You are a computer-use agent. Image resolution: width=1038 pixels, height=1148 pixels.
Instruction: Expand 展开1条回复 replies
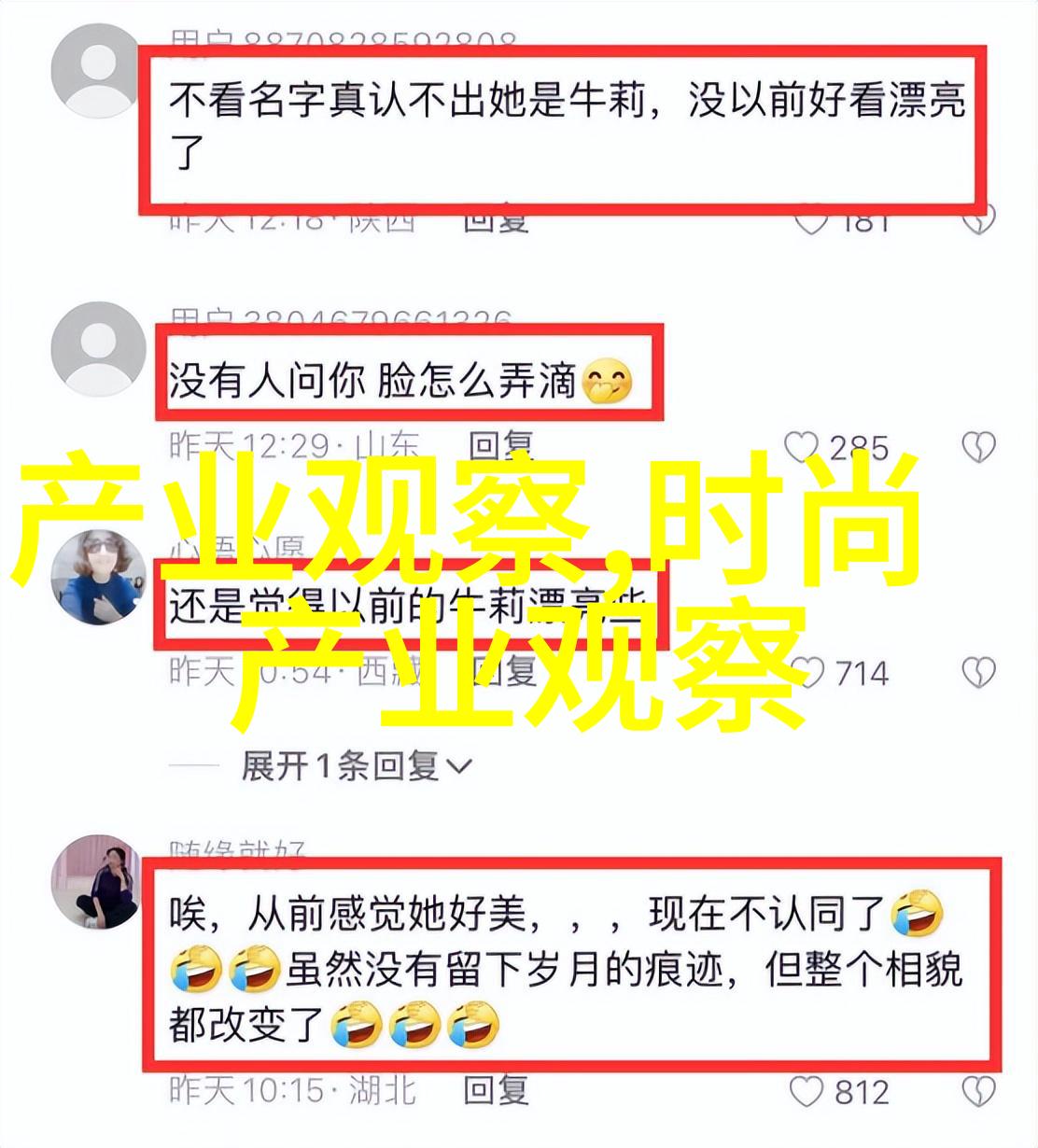coord(357,766)
